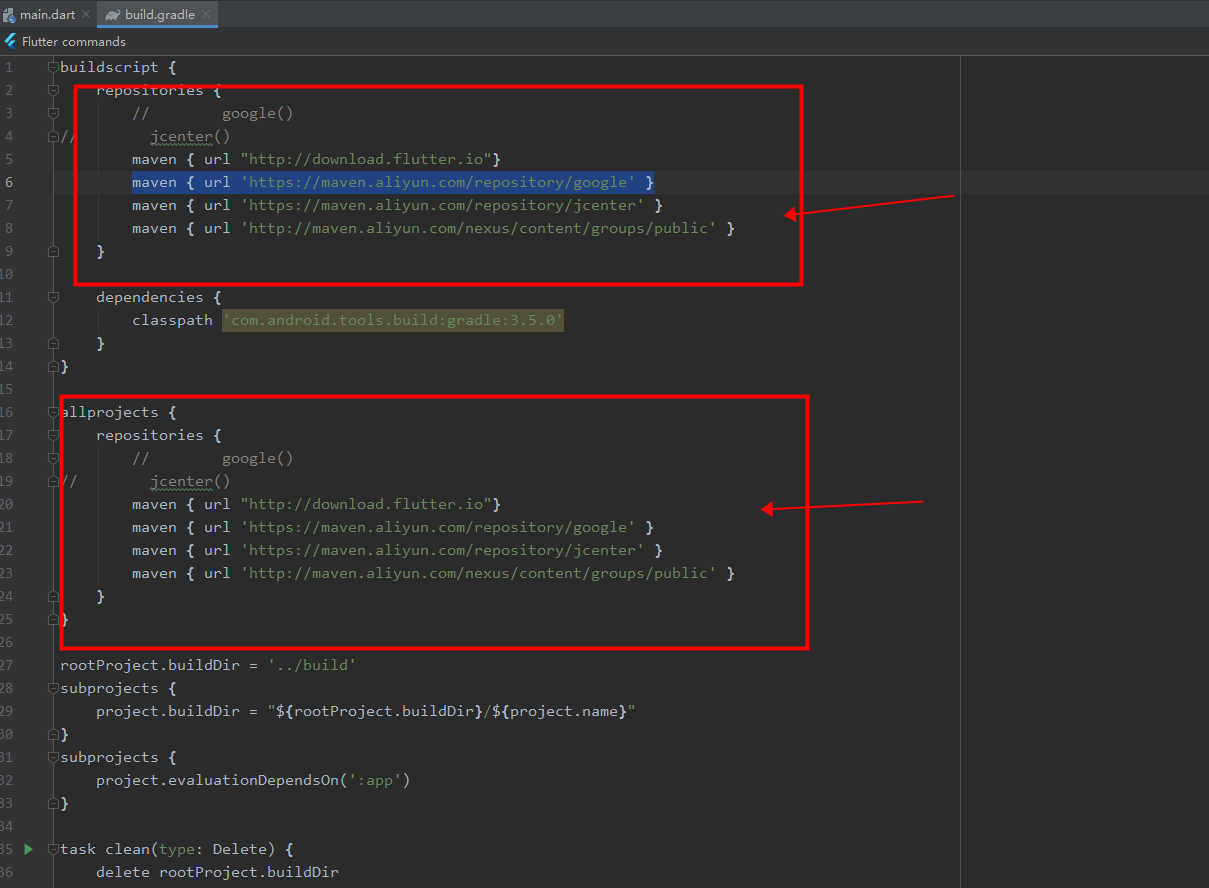Collapse the dependencies block fold marker
The image size is (1209, 888).
click(x=53, y=297)
